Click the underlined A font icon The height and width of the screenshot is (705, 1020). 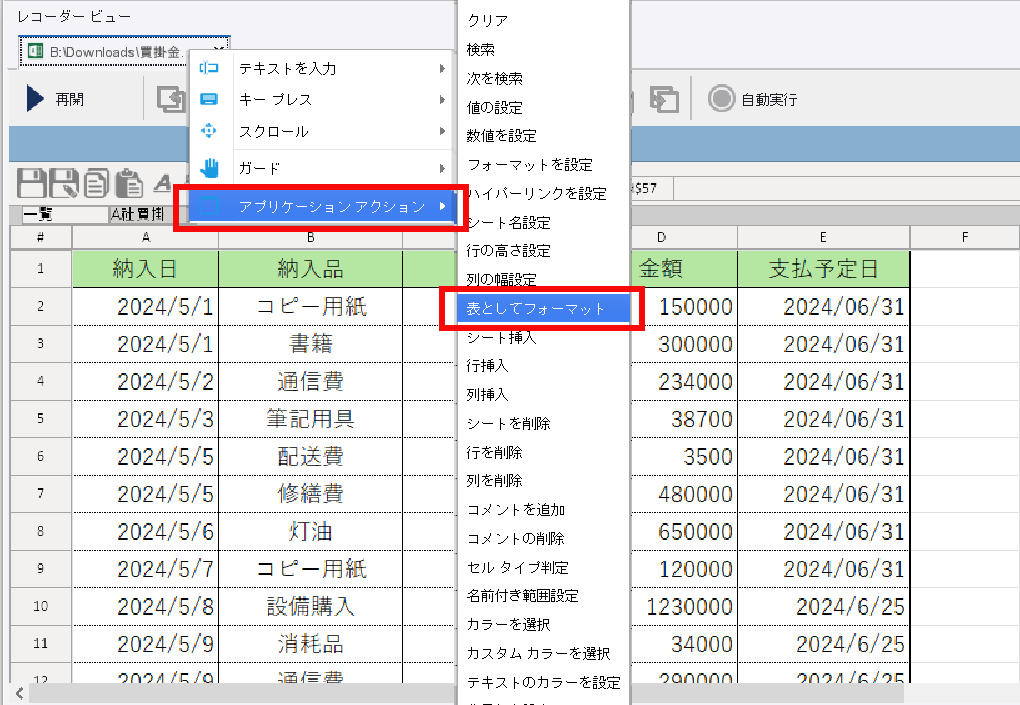point(163,183)
